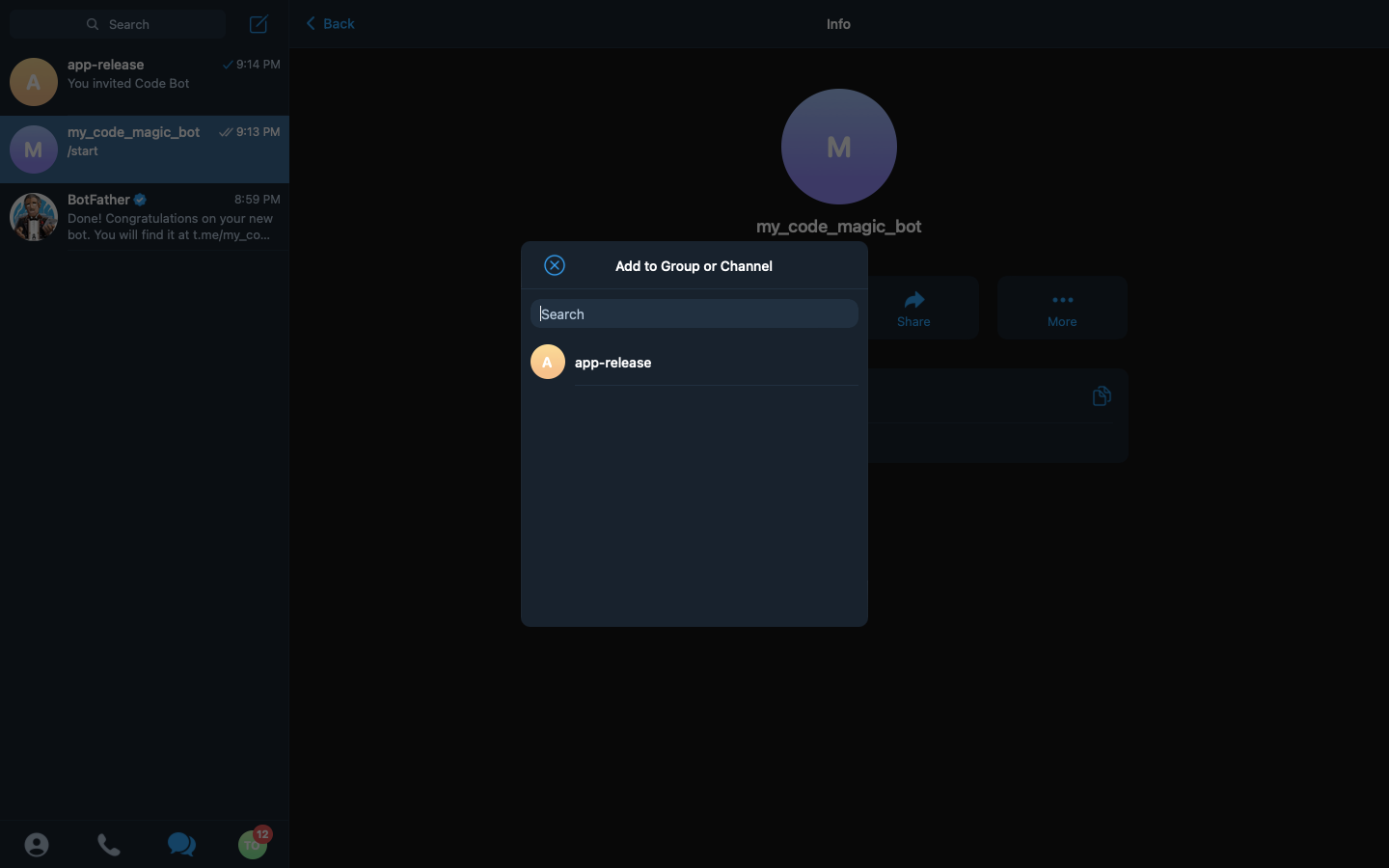
Task: Click the my_code_magic_bot name in Info
Action: pyautogui.click(x=839, y=227)
